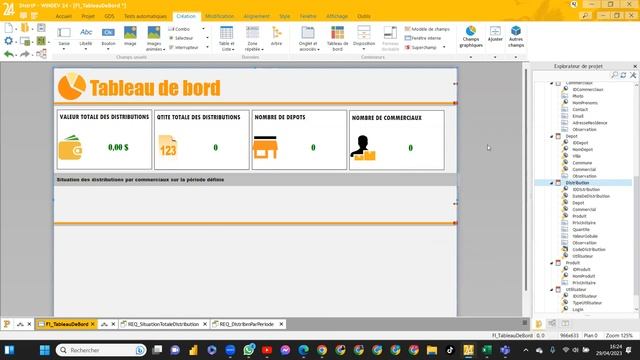Select TypeUtilisateur item in explorer
Screen dimensions: 640x360
coord(587,303)
